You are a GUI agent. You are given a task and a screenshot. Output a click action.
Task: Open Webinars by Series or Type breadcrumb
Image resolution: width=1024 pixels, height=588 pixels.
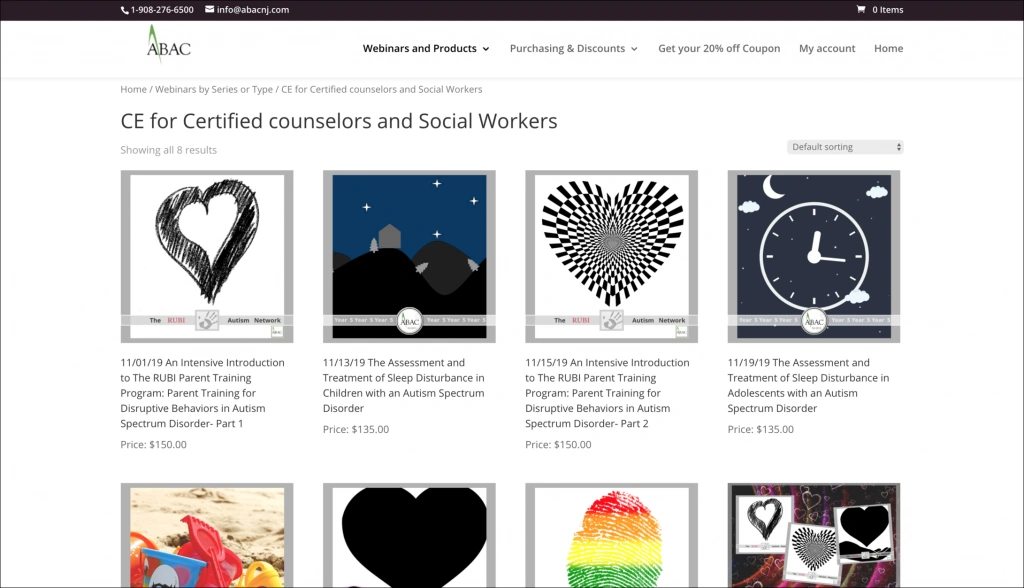point(213,89)
